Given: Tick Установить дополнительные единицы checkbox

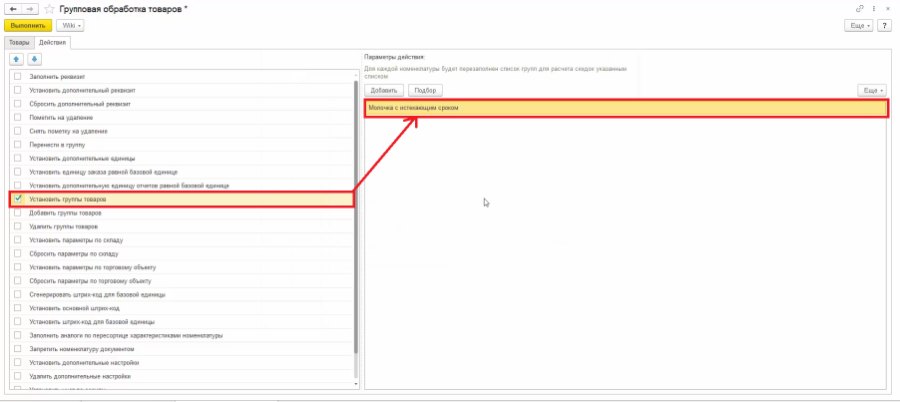Looking at the screenshot, I should point(18,159).
